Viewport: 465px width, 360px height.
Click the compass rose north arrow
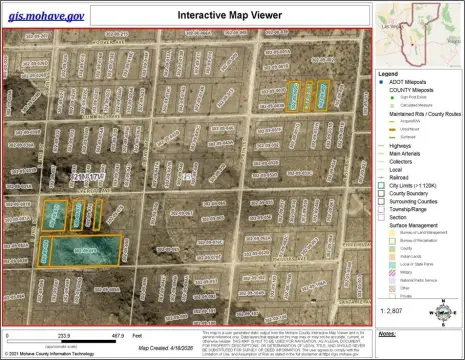point(443,312)
